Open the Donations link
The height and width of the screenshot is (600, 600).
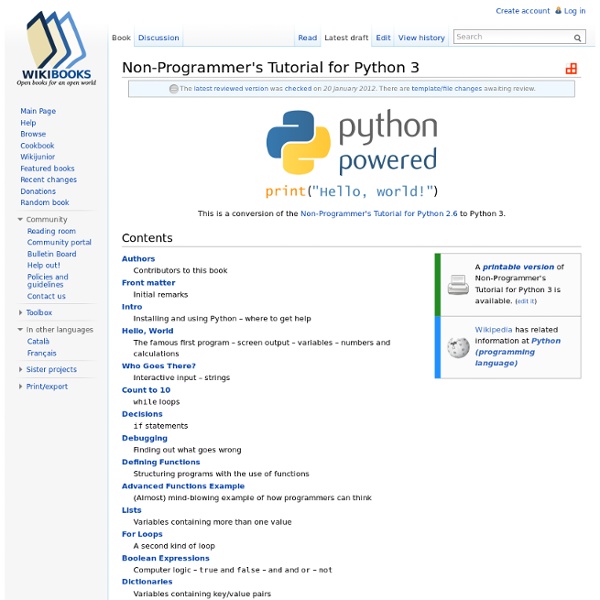point(38,191)
